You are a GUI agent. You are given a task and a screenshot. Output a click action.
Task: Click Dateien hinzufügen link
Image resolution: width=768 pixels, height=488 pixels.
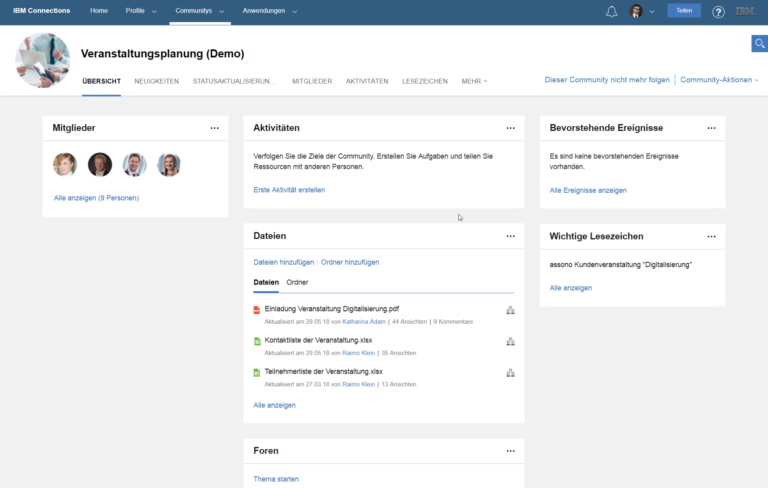pyautogui.click(x=284, y=262)
